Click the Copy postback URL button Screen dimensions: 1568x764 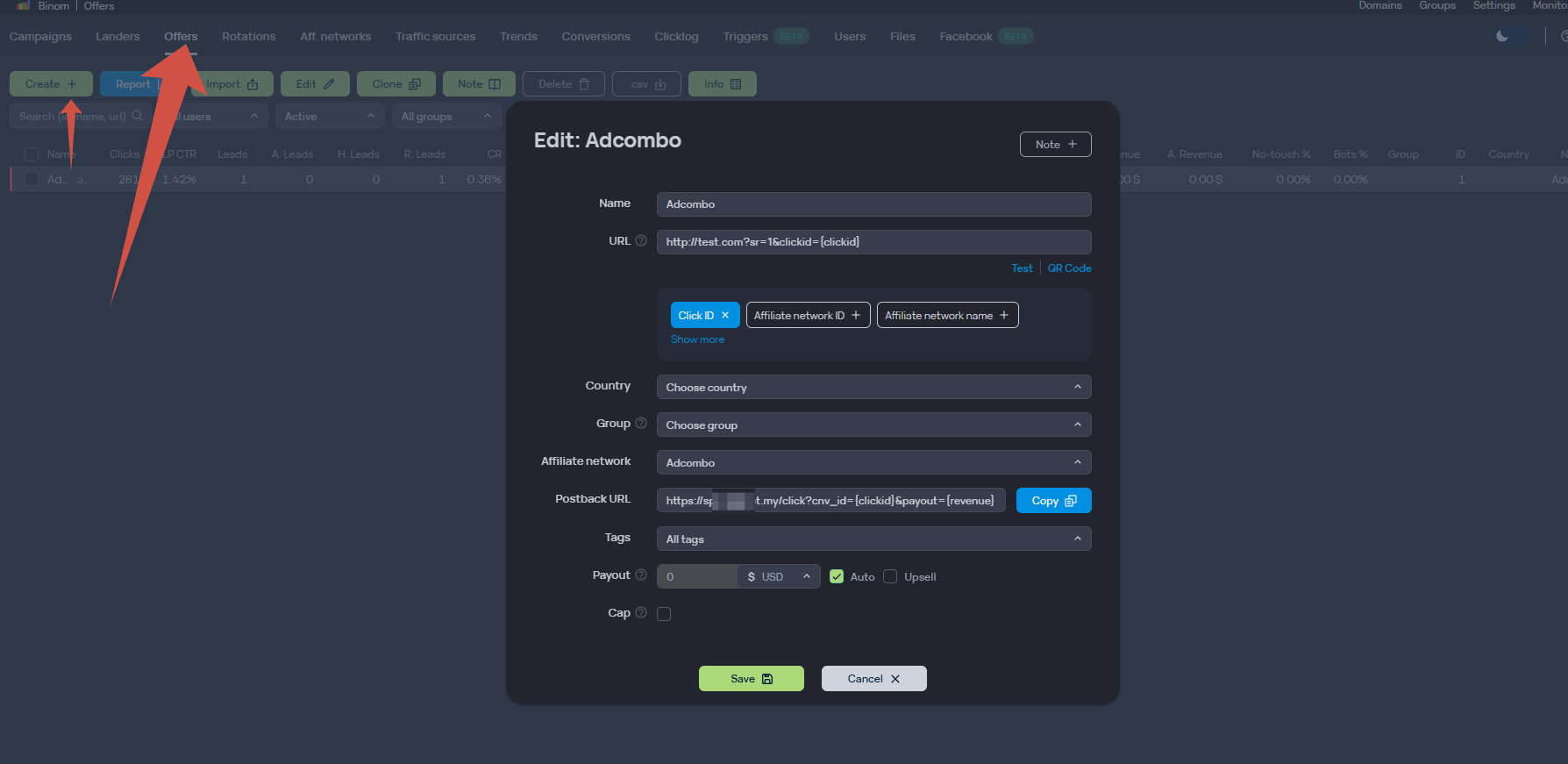click(x=1054, y=501)
